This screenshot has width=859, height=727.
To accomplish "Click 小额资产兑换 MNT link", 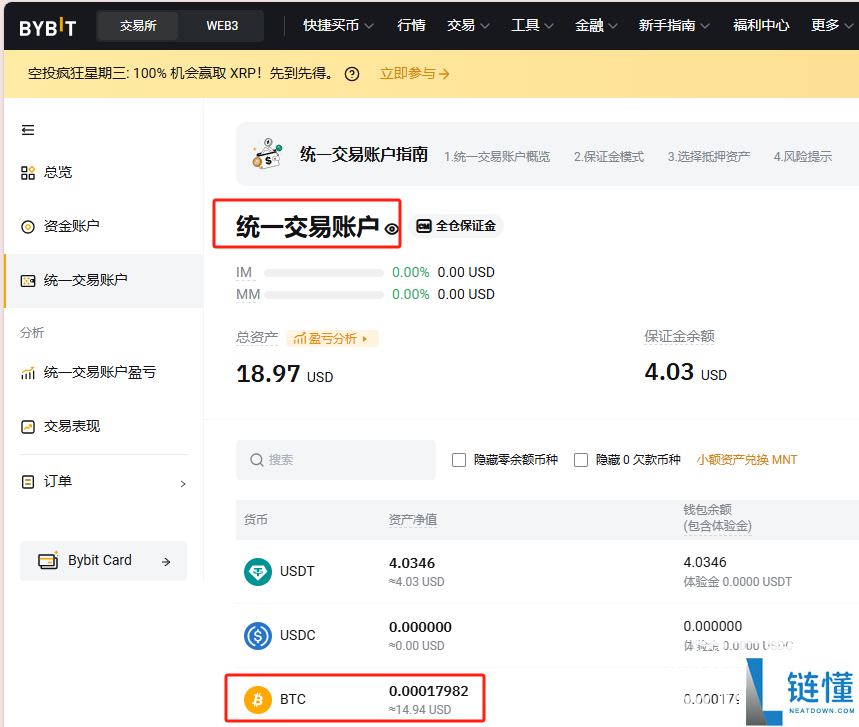I will tap(747, 460).
